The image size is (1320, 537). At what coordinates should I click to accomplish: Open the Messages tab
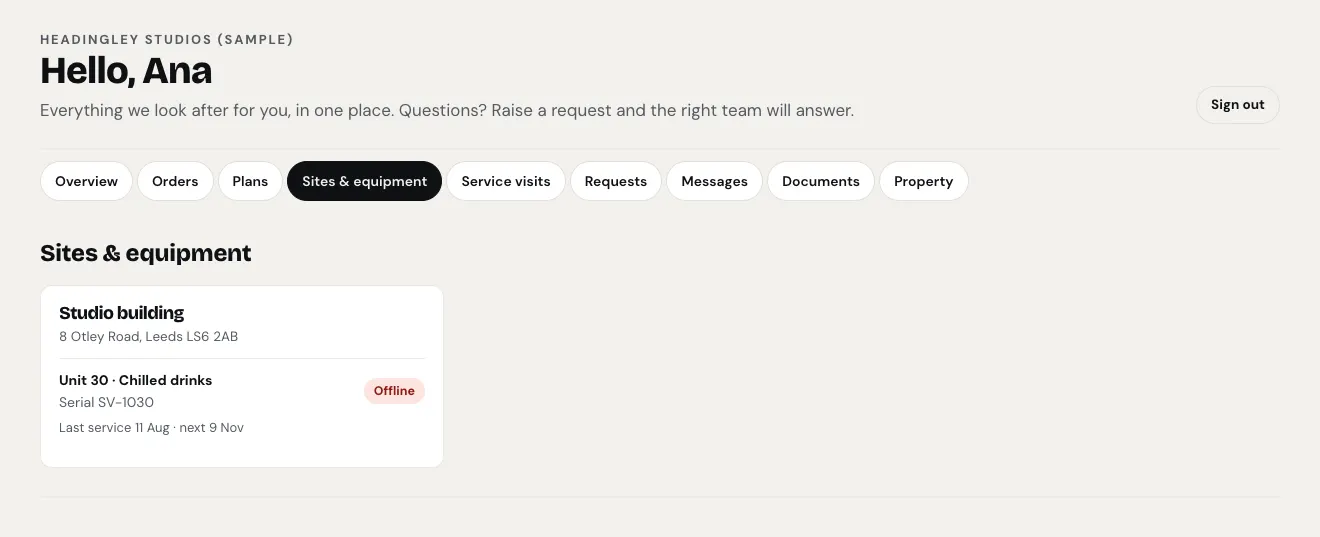click(x=714, y=181)
